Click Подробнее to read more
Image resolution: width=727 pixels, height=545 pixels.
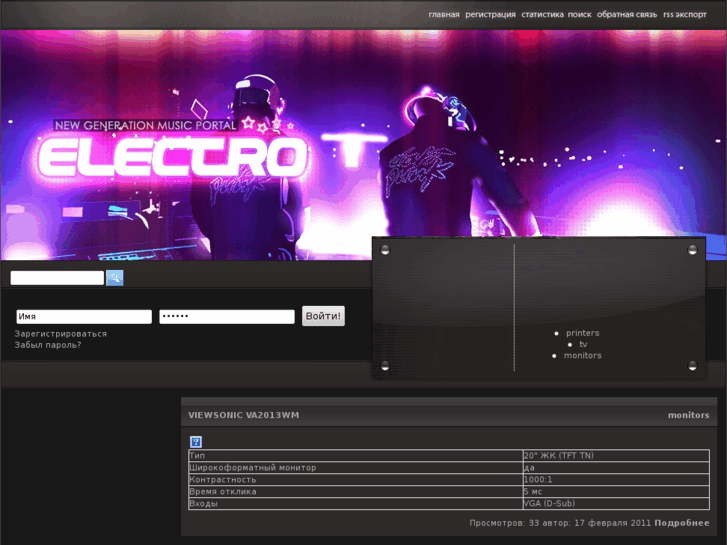point(682,523)
